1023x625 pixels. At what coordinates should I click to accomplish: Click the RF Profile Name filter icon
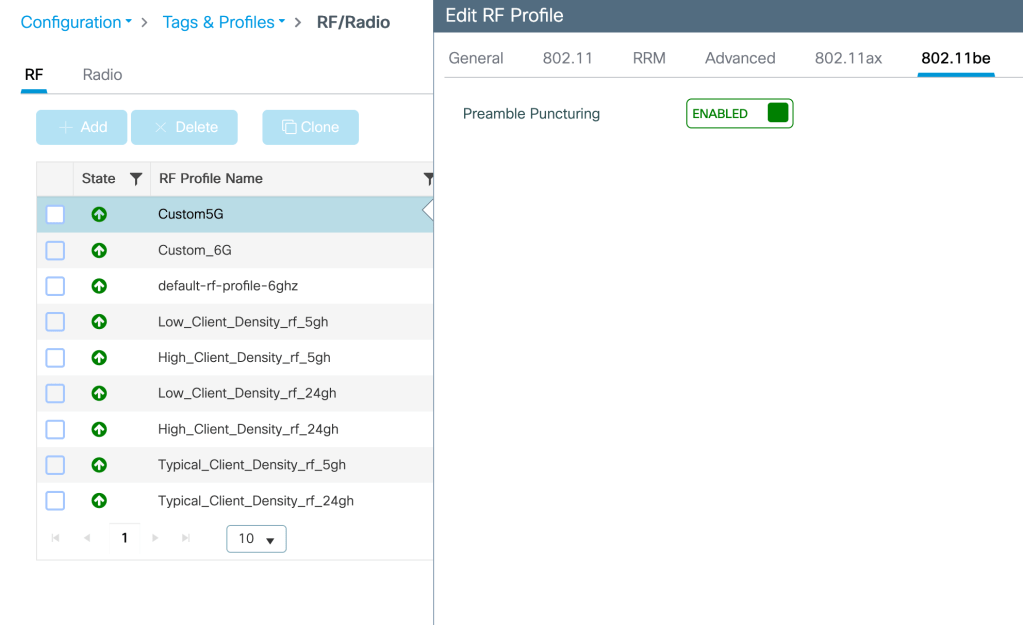pyautogui.click(x=428, y=179)
